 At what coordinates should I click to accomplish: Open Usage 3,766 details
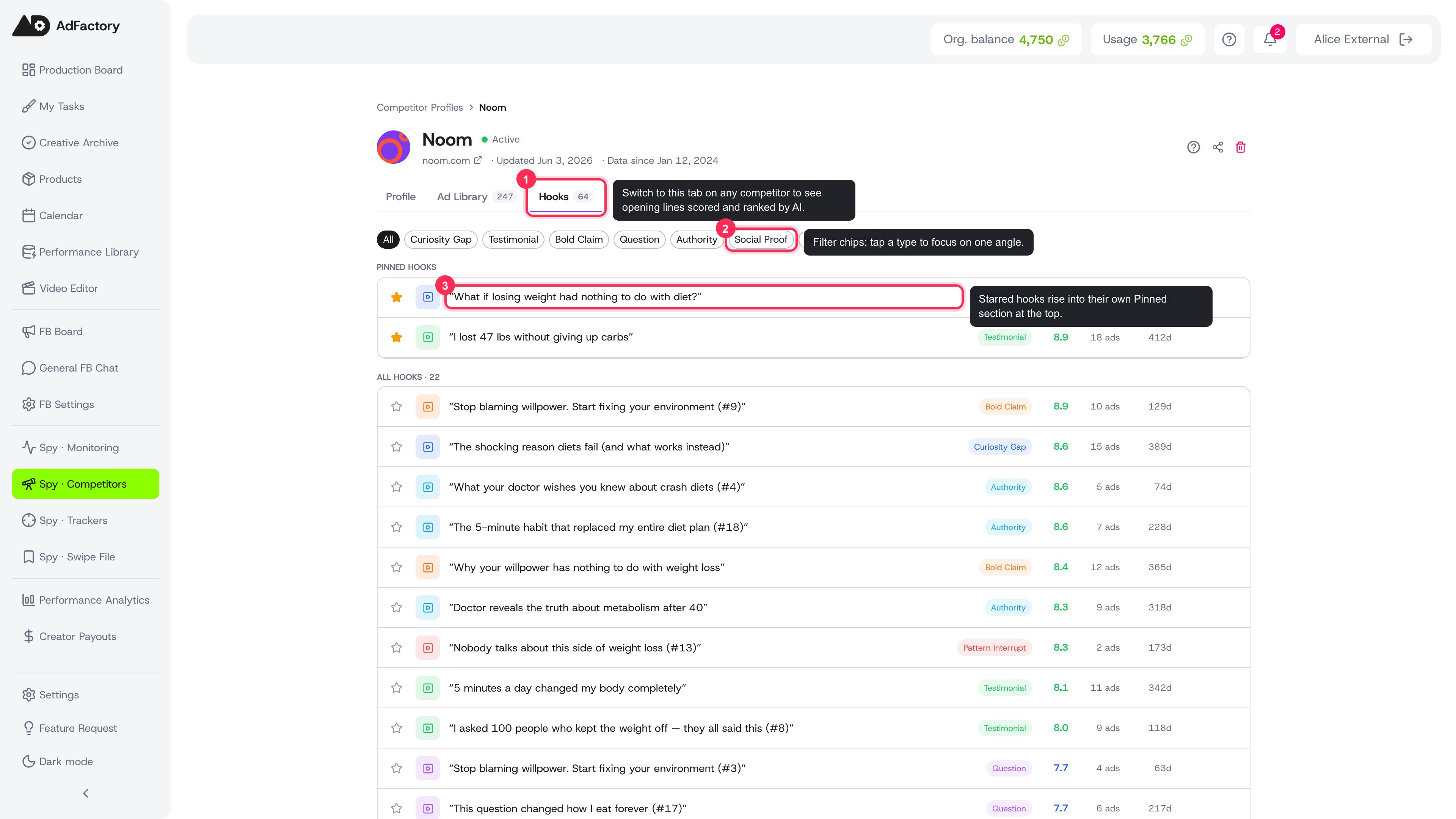coord(1147,39)
